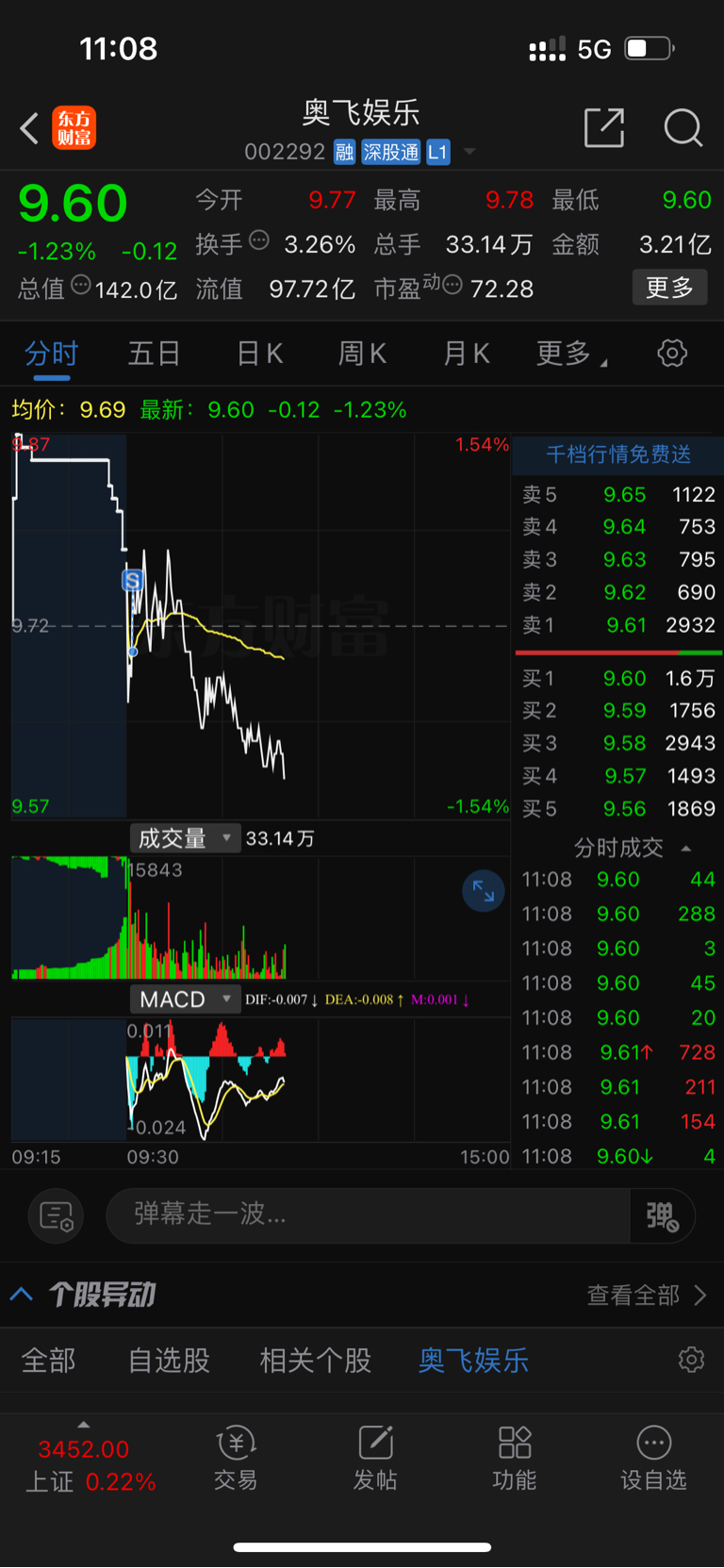
Task: Expand the stock title dropdown arrow
Action: (x=469, y=152)
